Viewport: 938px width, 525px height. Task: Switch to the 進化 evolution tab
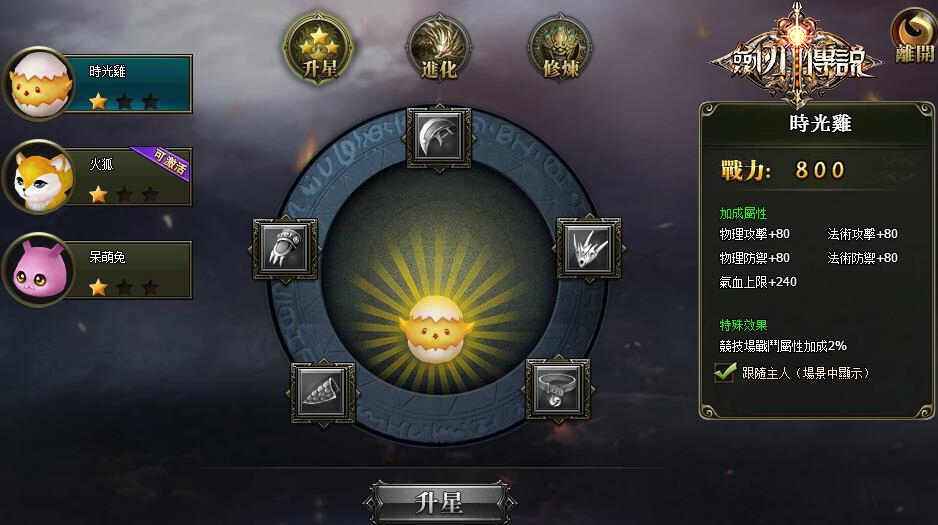pos(439,48)
